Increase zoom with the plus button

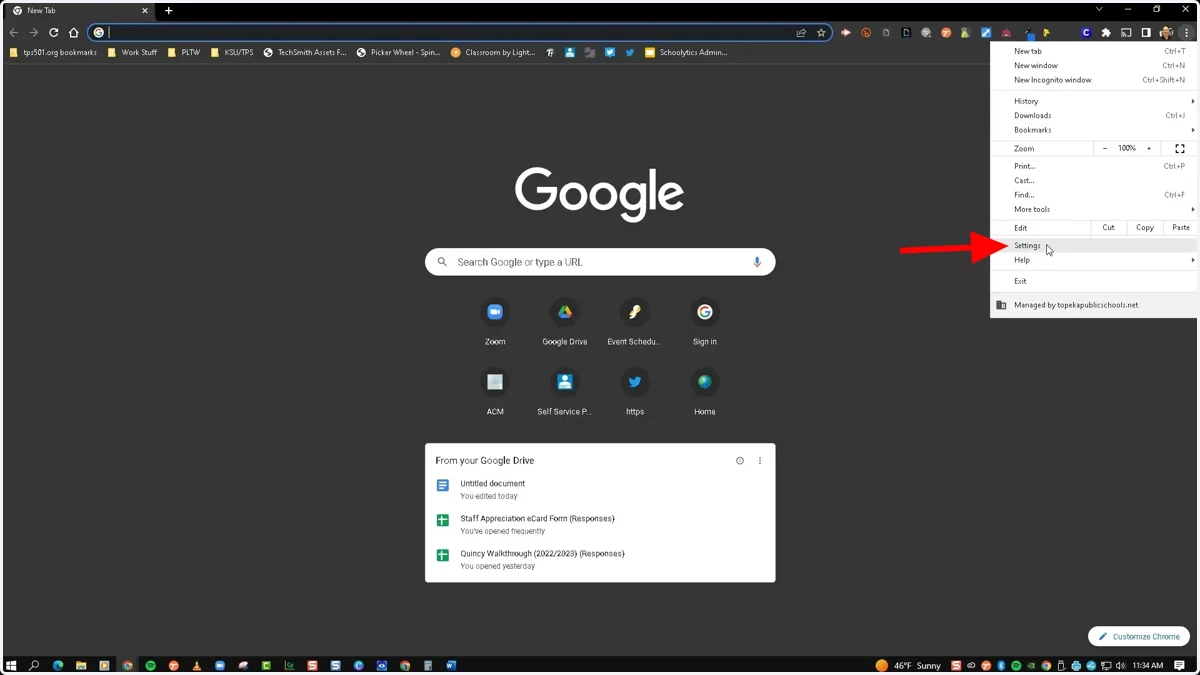coord(1149,148)
